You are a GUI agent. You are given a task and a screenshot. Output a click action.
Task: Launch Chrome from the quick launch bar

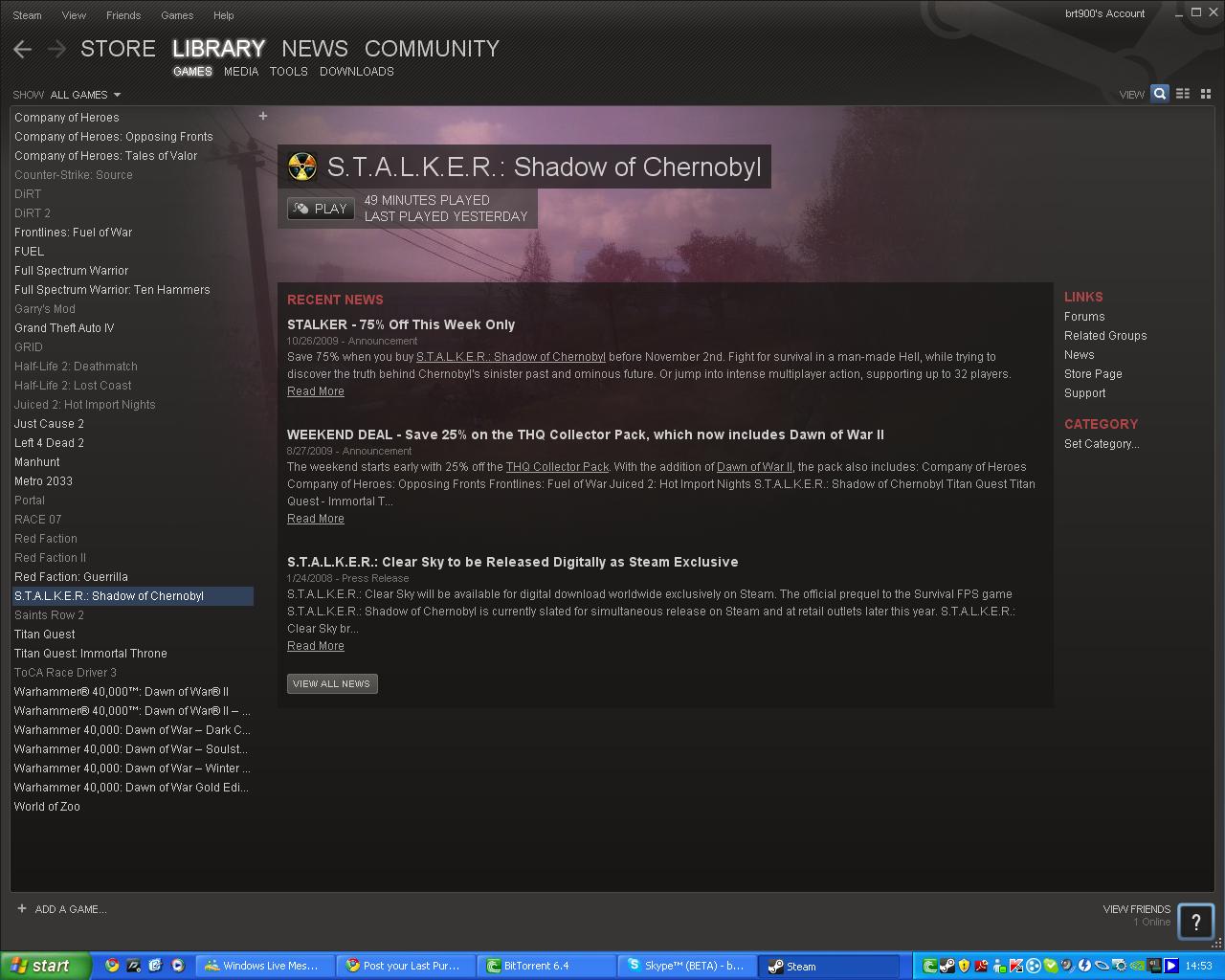point(112,966)
